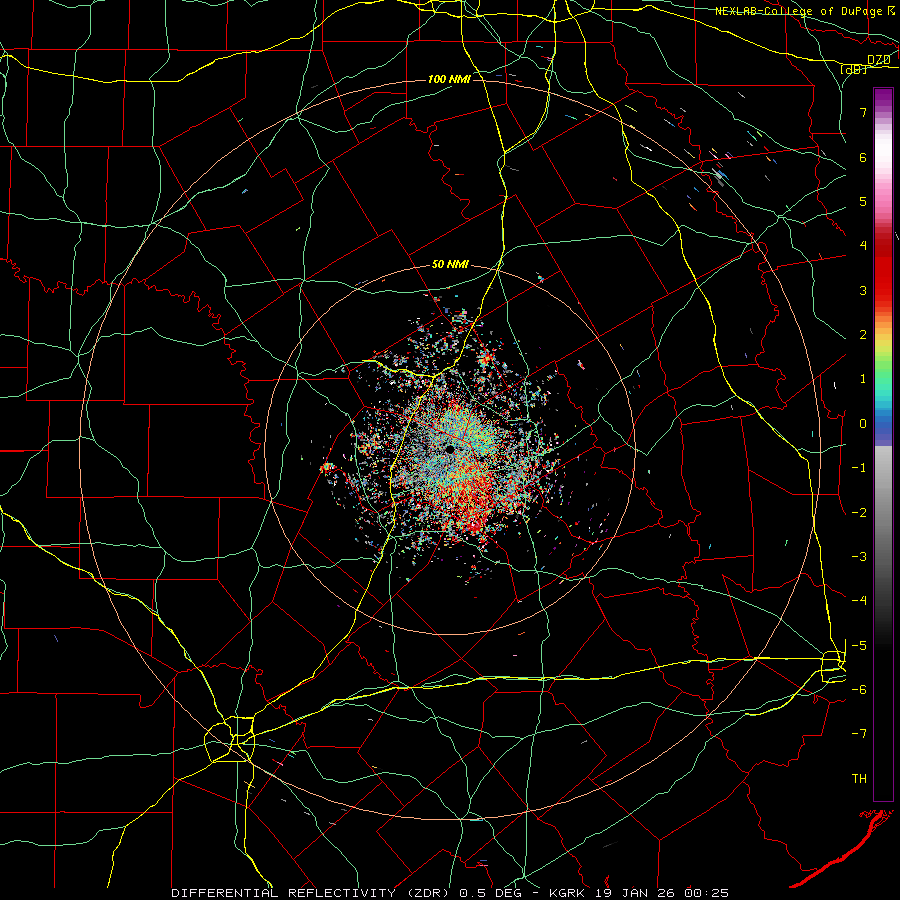Click the TH threshold label on the scale
This screenshot has width=900, height=900.
859,778
